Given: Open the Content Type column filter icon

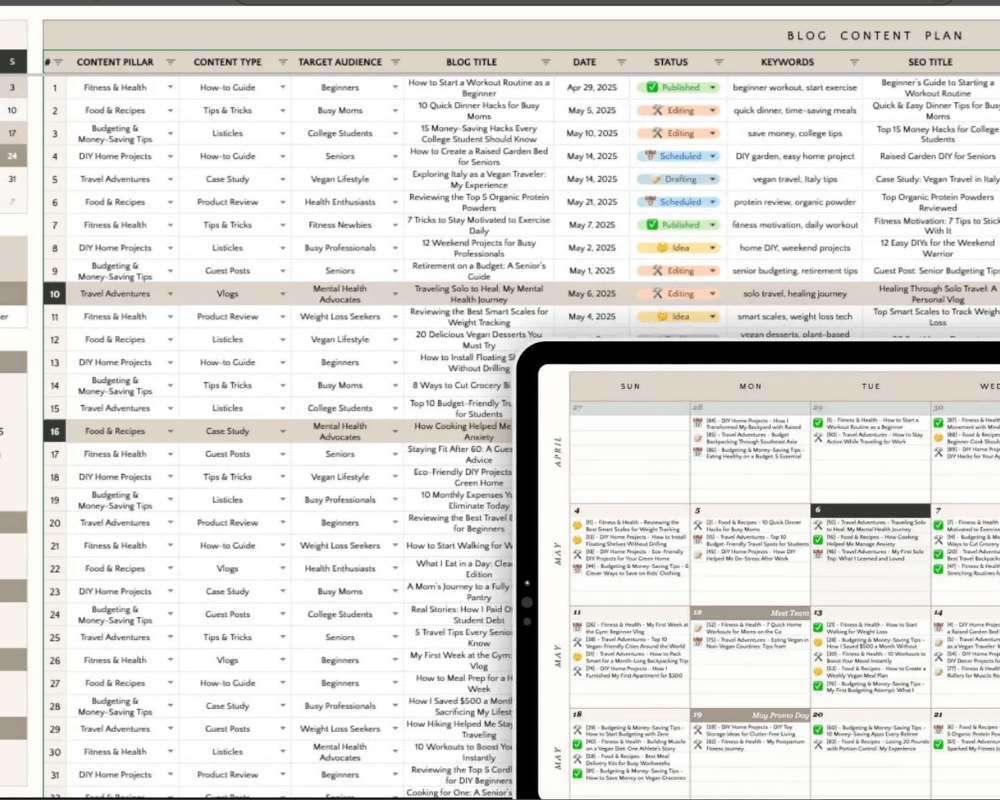Looking at the screenshot, I should [283, 63].
